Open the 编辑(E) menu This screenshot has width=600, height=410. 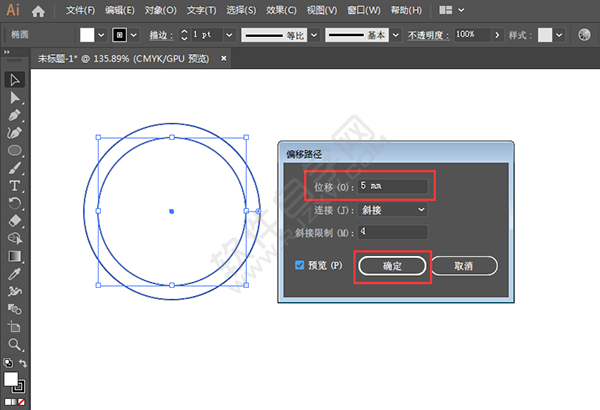click(x=120, y=10)
